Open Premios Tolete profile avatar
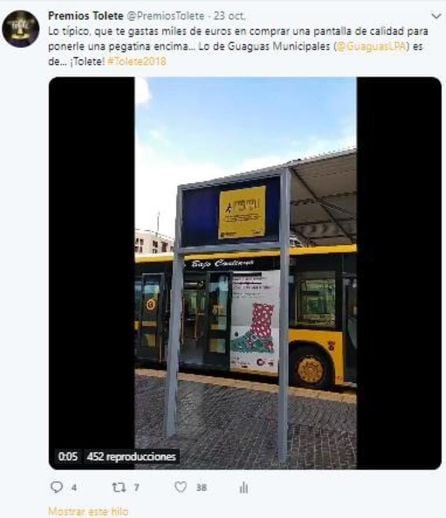Viewport: 446px width, 518px height. point(21,29)
